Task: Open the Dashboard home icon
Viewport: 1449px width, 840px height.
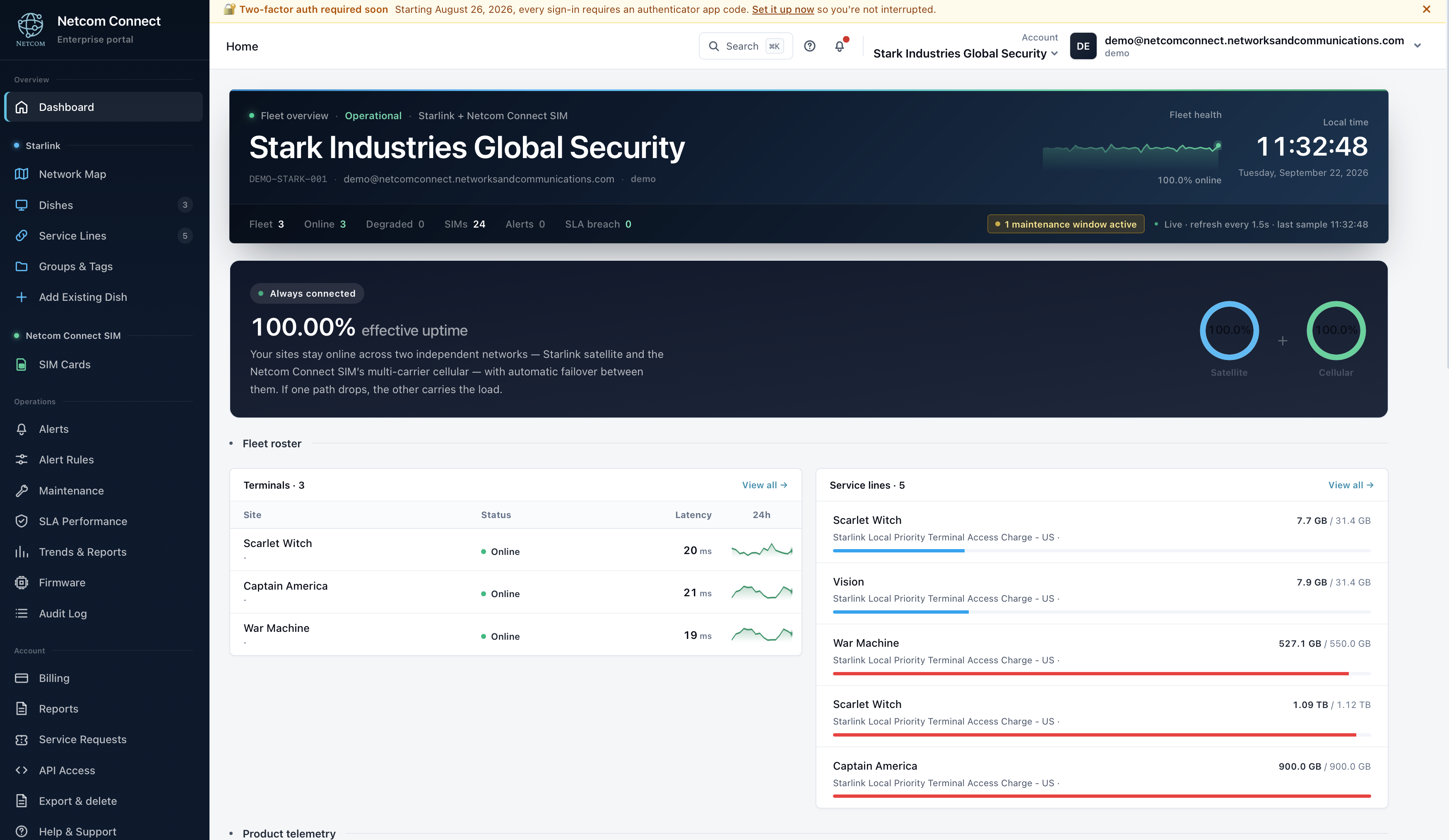Action: pos(22,108)
